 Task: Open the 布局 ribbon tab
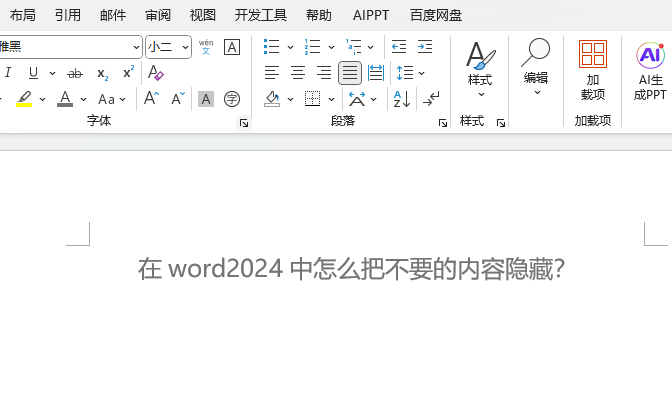[x=22, y=15]
